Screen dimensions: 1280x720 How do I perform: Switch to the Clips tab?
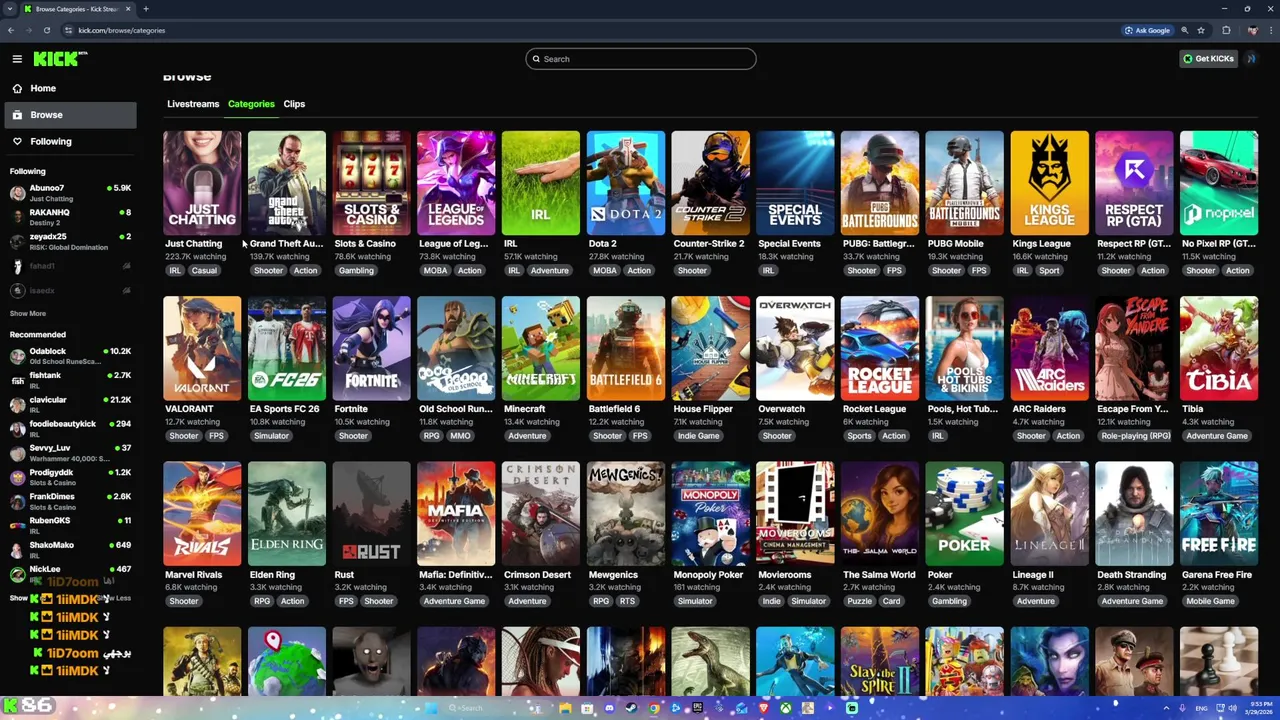click(x=294, y=104)
